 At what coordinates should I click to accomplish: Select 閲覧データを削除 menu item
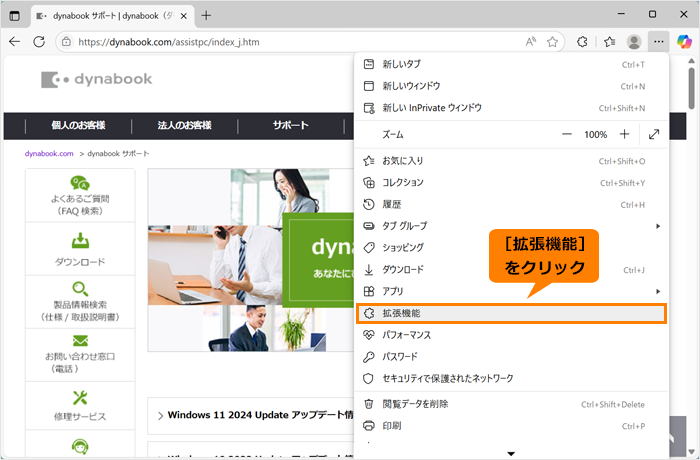[512, 404]
